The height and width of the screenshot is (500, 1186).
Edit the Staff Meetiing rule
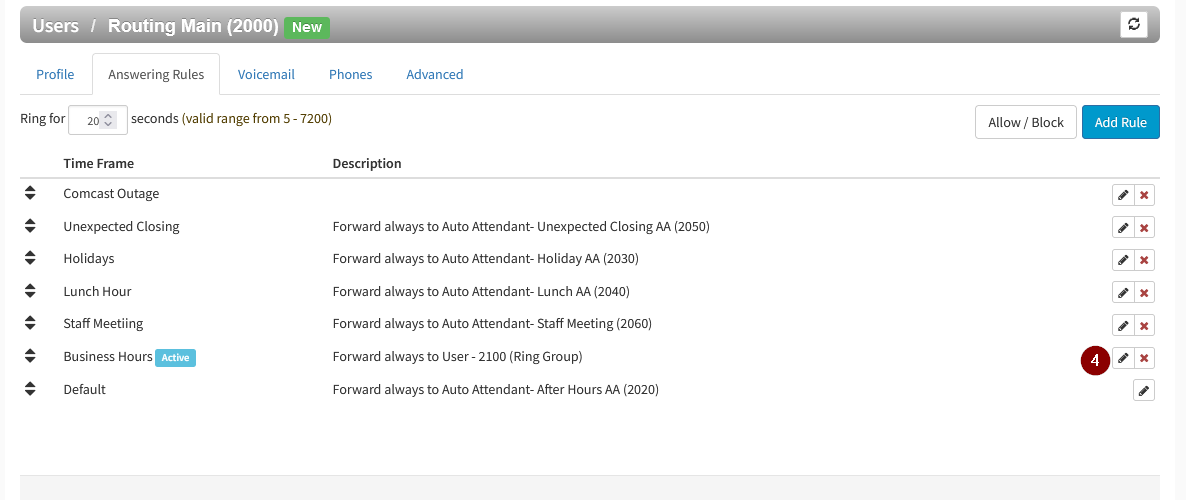coord(1123,325)
